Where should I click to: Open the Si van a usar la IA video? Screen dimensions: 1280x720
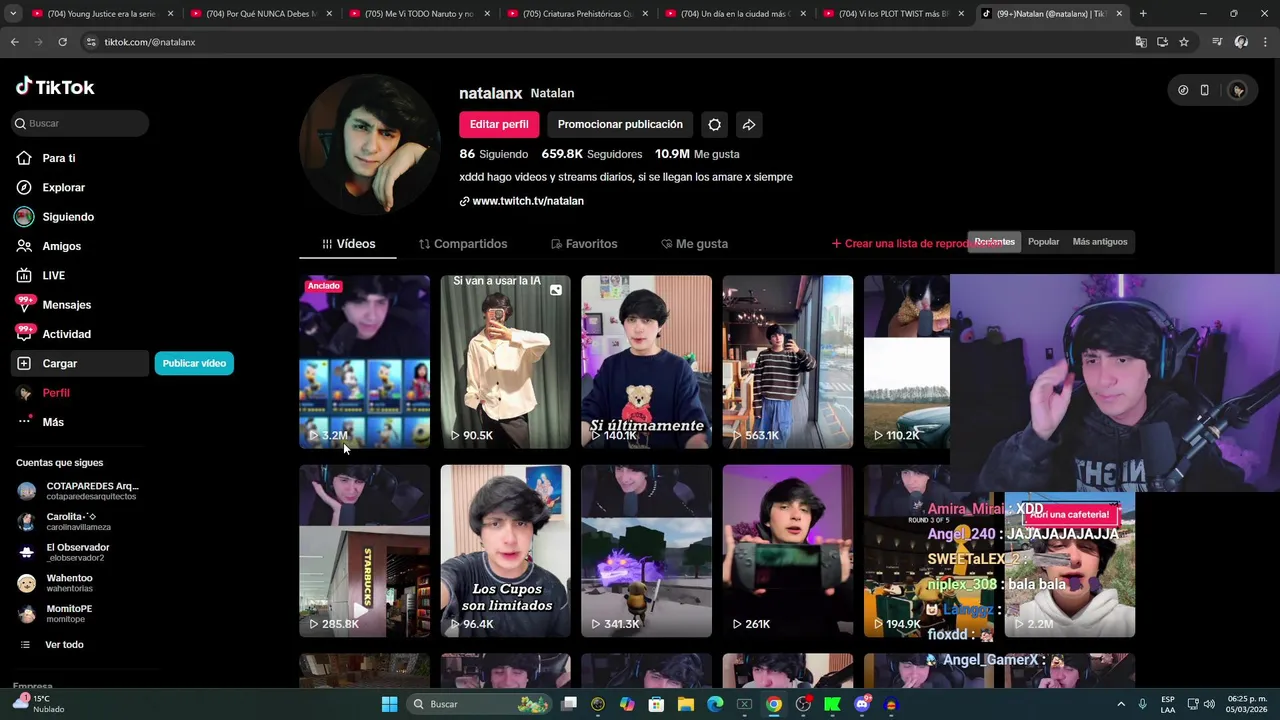click(x=505, y=362)
